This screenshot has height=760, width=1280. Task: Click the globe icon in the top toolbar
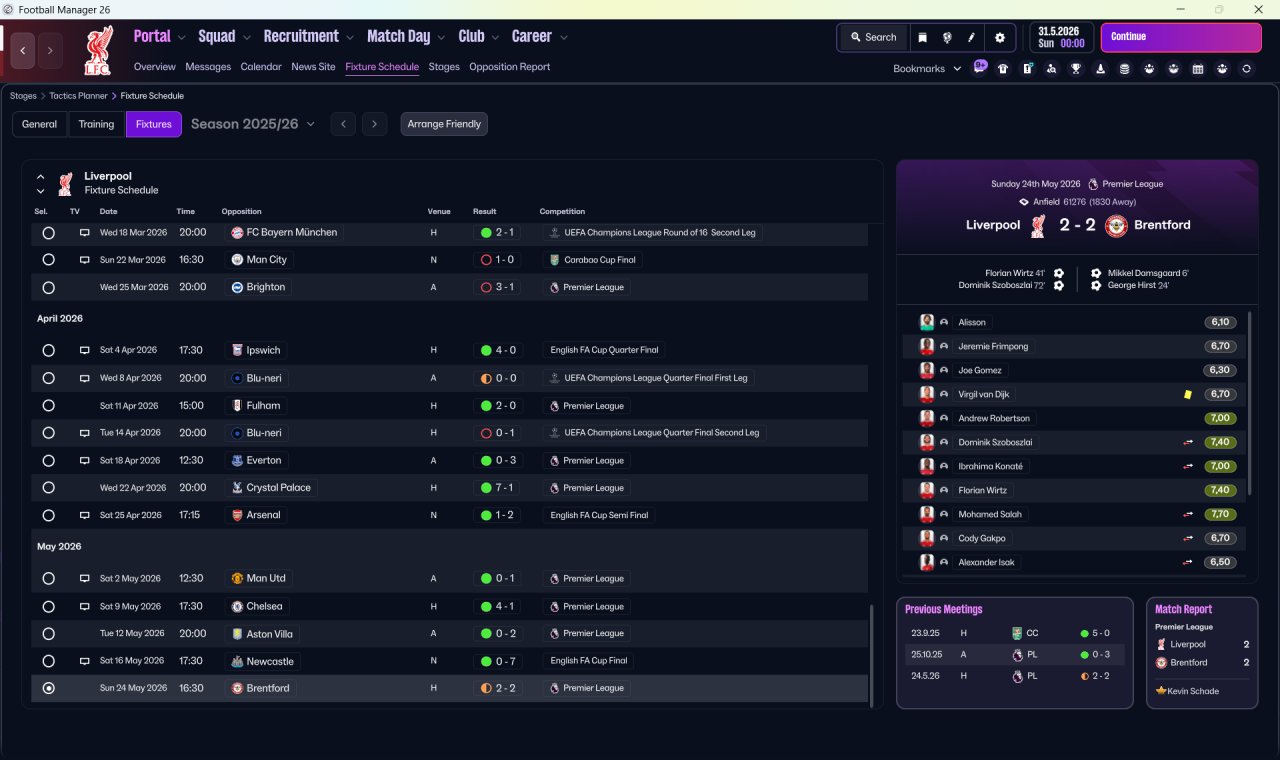[x=946, y=37]
